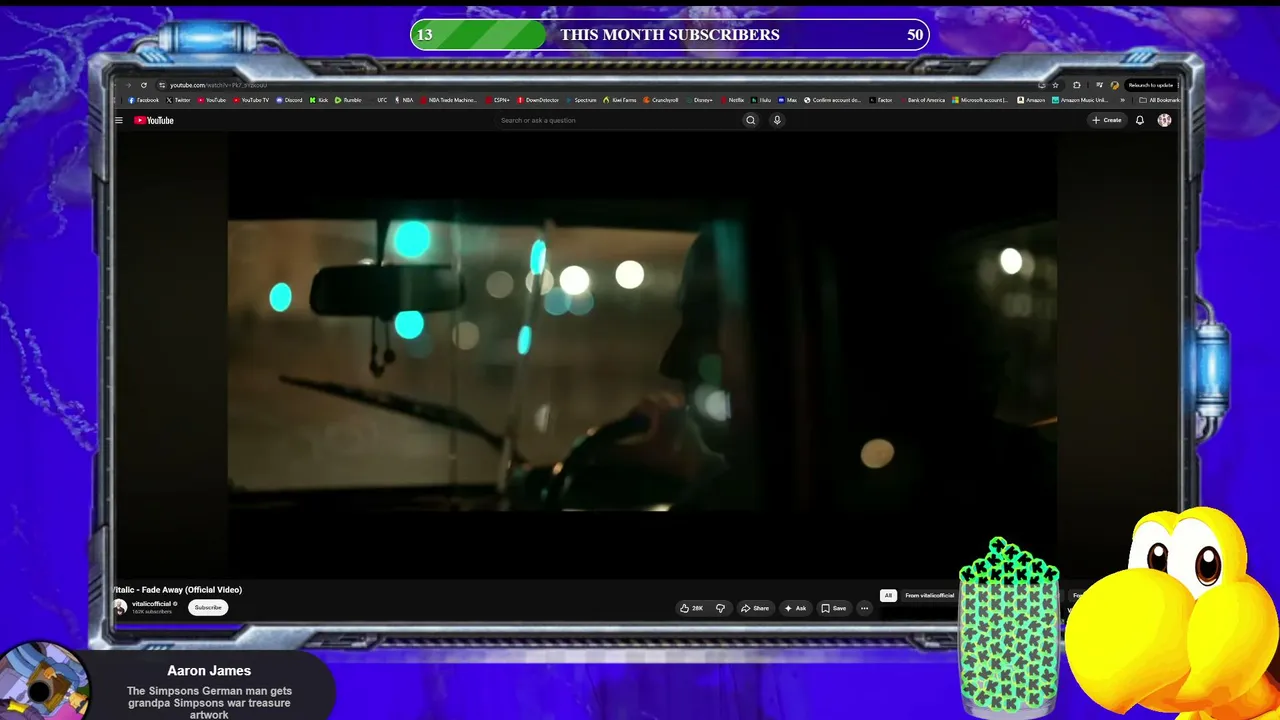Open the Netflix bookmark
Screen dimensions: 1280x720
coord(733,100)
